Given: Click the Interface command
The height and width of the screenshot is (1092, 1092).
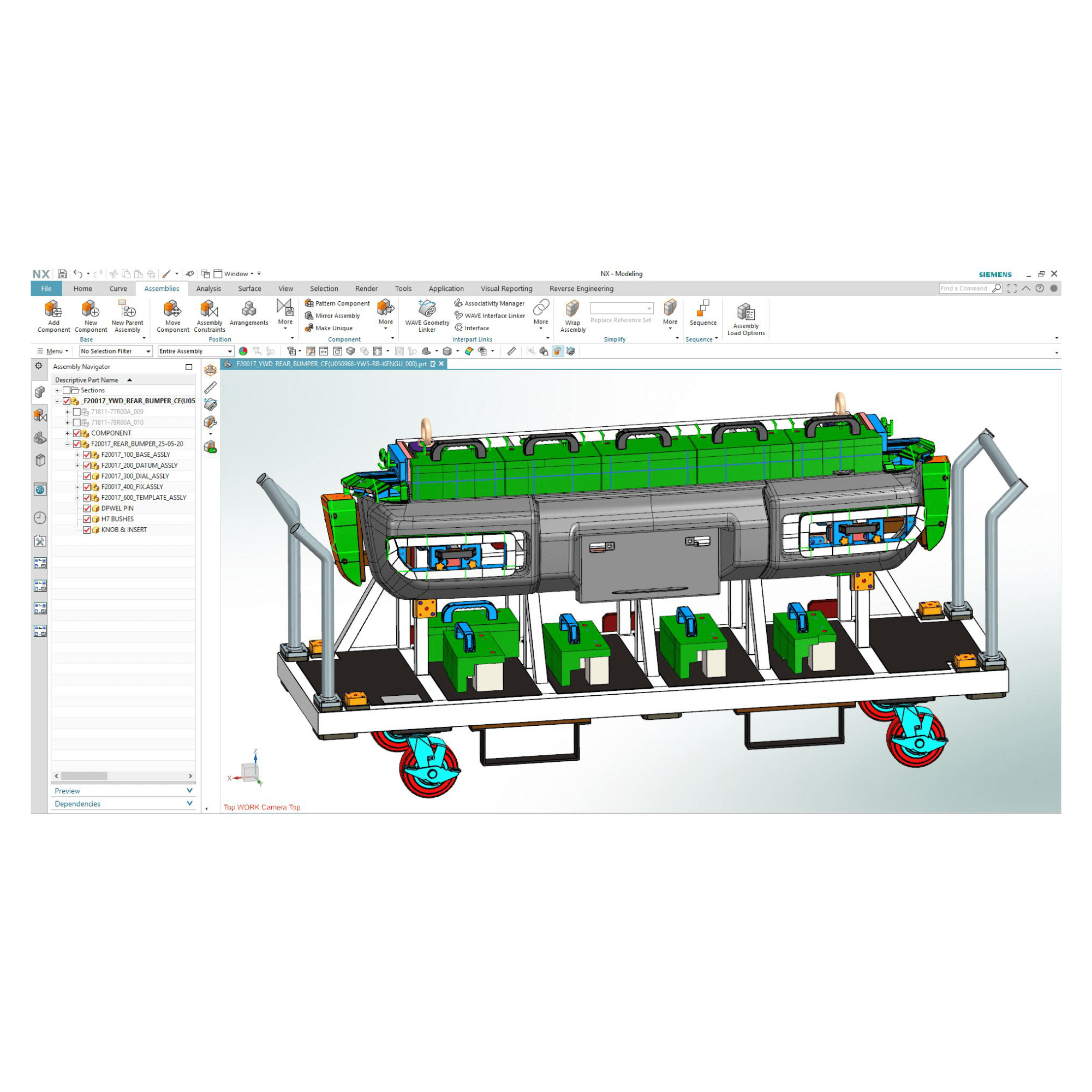Looking at the screenshot, I should click(x=472, y=328).
